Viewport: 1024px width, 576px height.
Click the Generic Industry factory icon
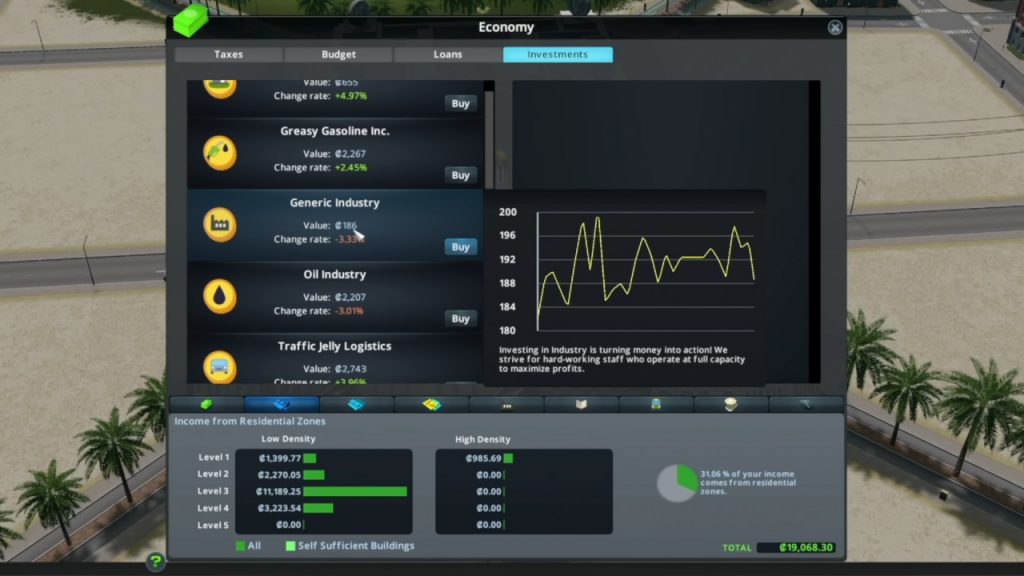point(220,225)
